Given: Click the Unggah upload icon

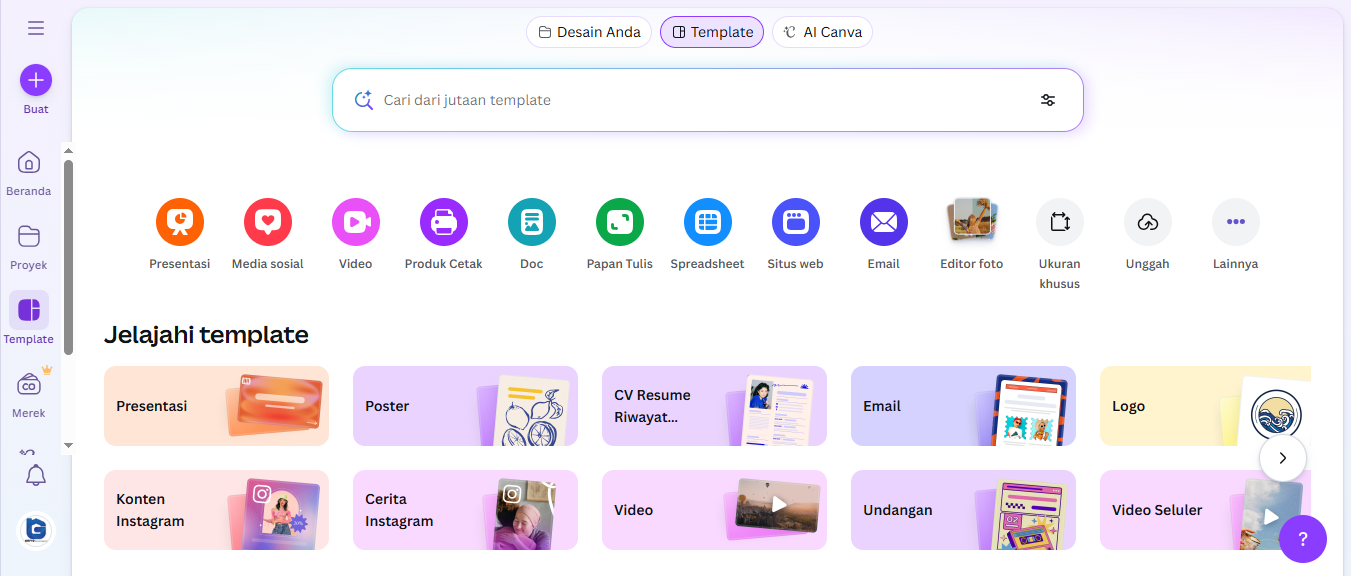Looking at the screenshot, I should 1147,221.
